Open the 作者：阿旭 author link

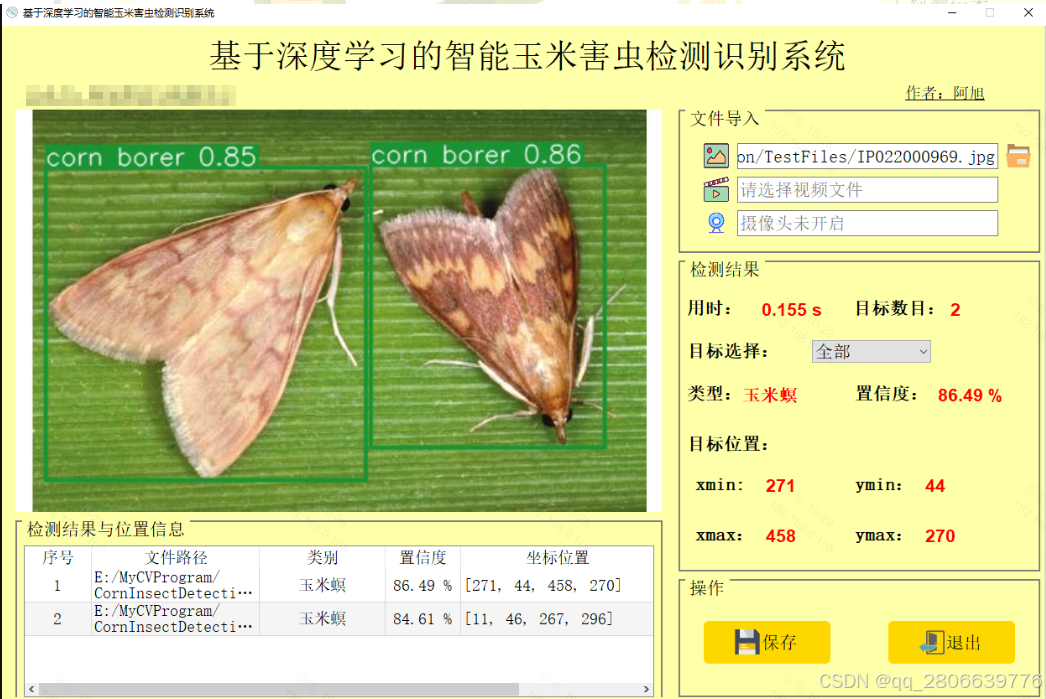click(944, 92)
